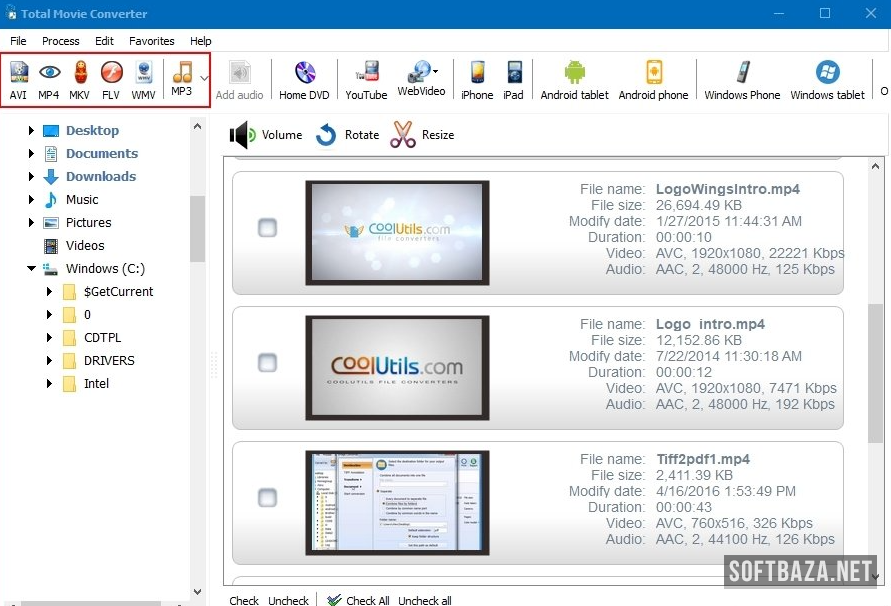Open the MP3 format dropdown arrow

click(204, 77)
